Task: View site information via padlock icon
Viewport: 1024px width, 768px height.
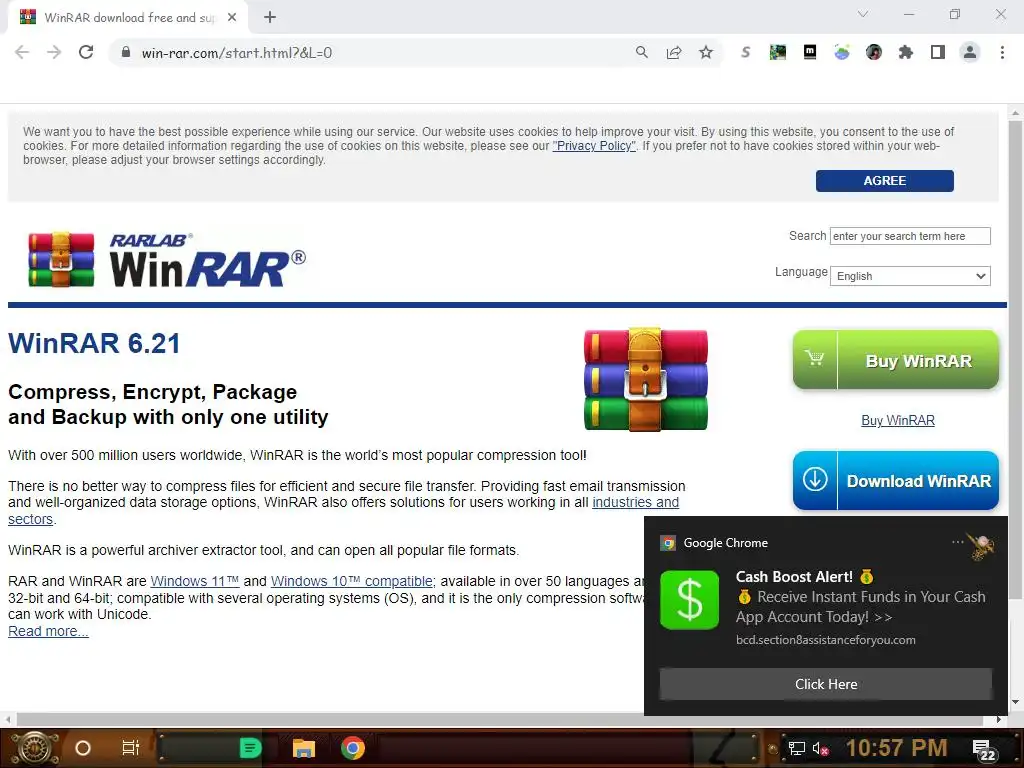Action: pos(126,52)
